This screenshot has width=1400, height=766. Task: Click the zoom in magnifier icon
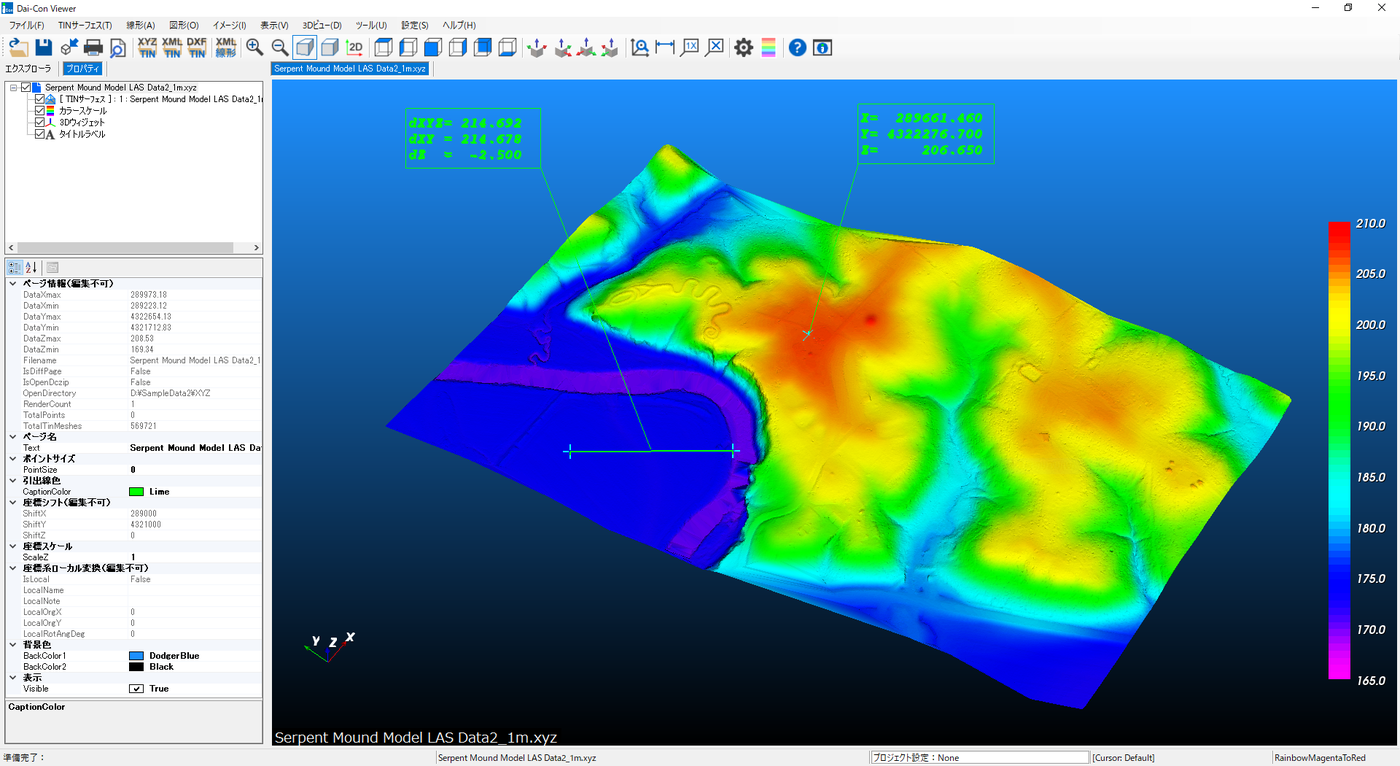[x=255, y=47]
